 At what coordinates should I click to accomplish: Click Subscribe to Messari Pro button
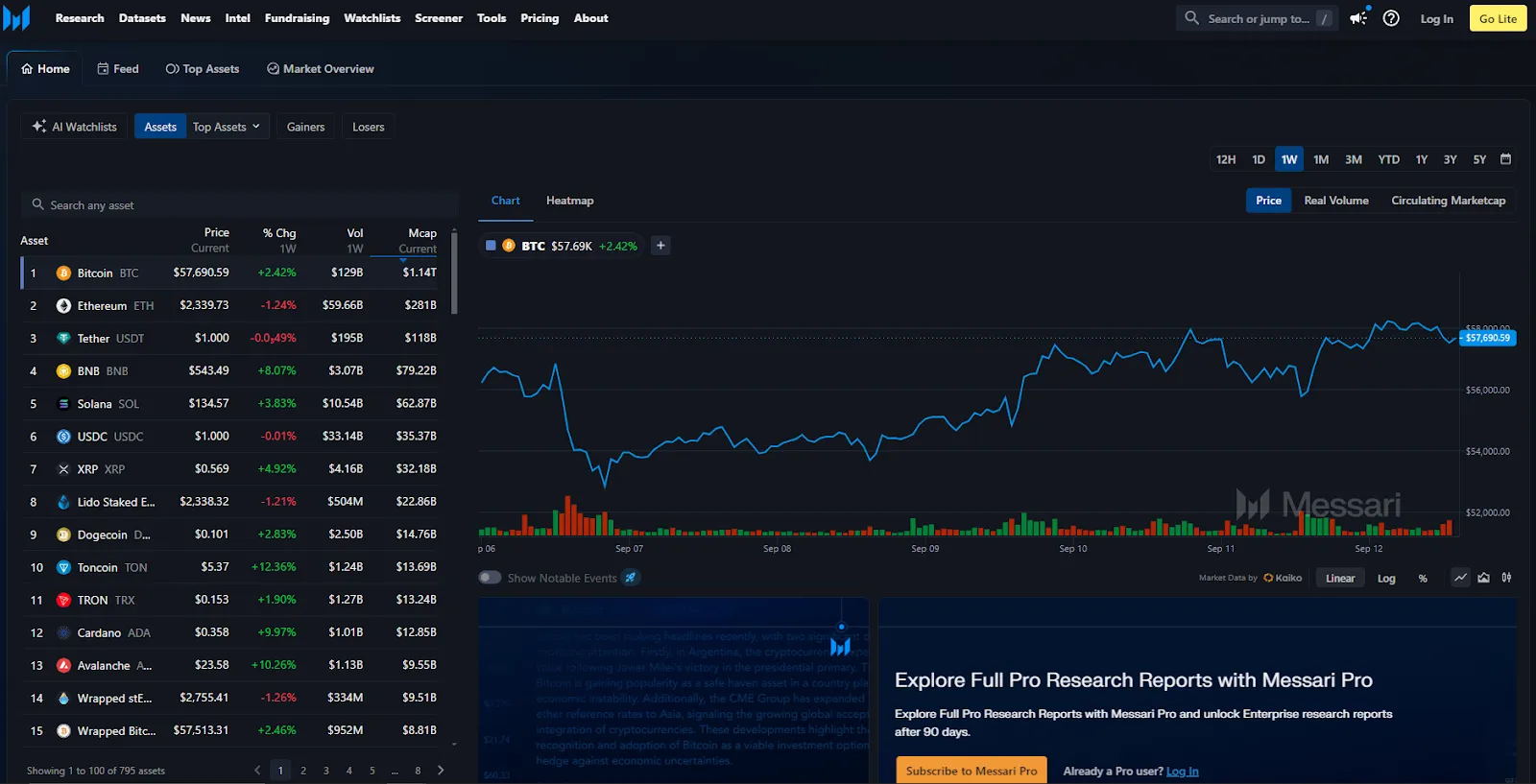pyautogui.click(x=971, y=771)
